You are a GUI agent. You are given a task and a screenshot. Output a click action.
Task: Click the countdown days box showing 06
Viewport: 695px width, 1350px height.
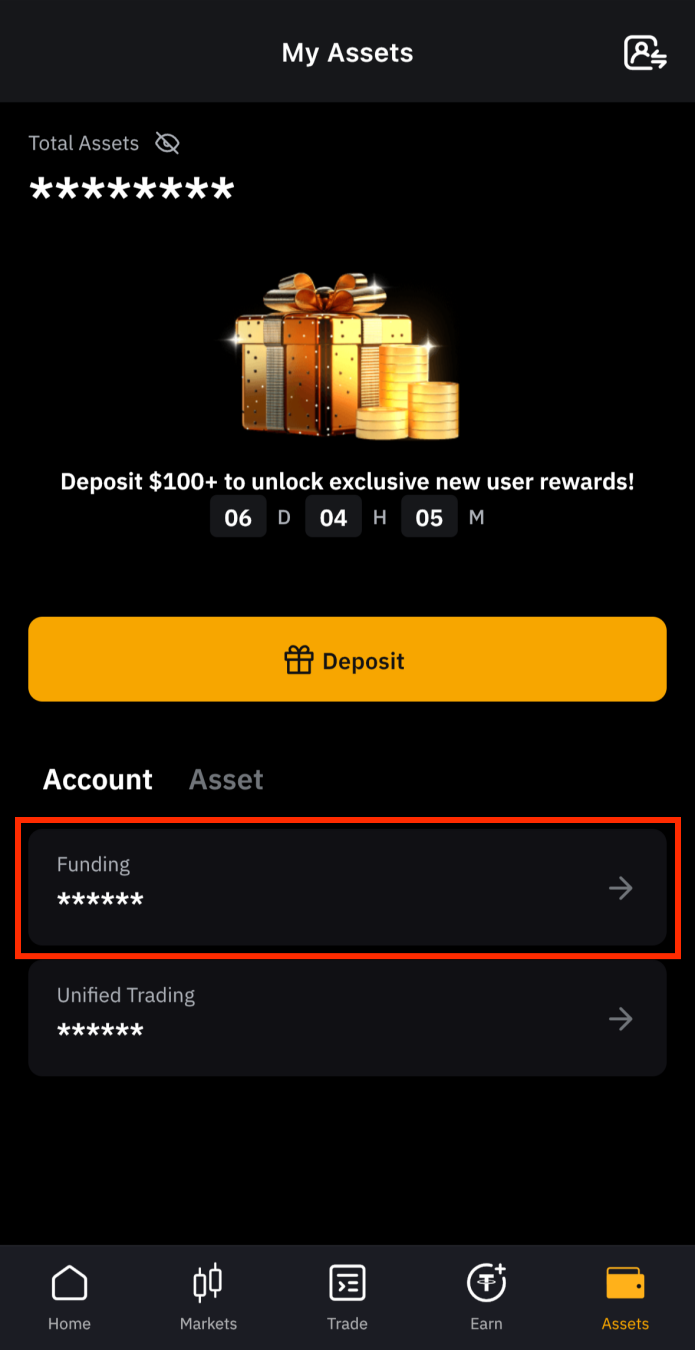click(238, 517)
